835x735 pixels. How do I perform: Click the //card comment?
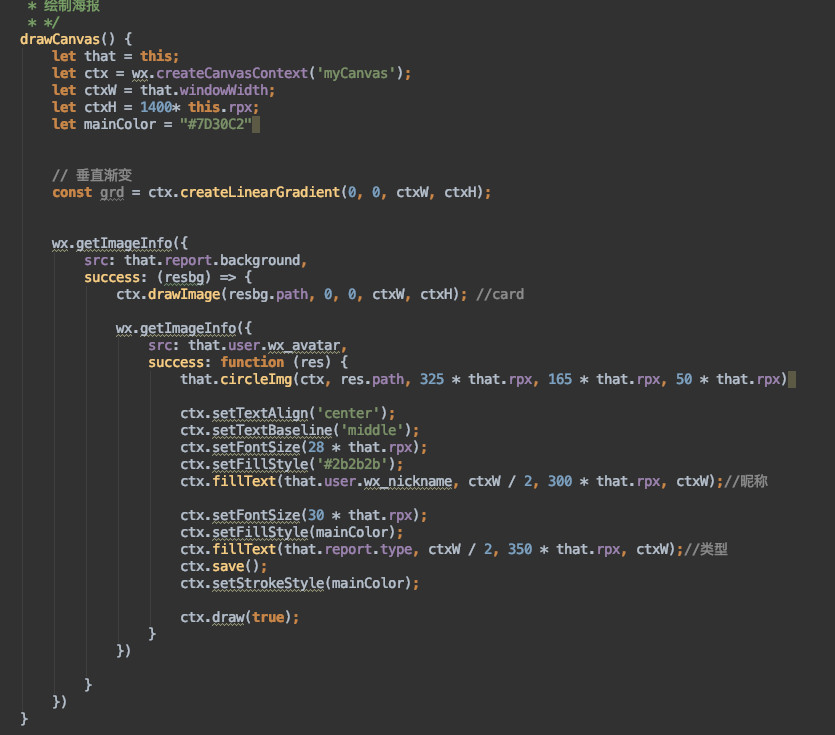point(500,295)
